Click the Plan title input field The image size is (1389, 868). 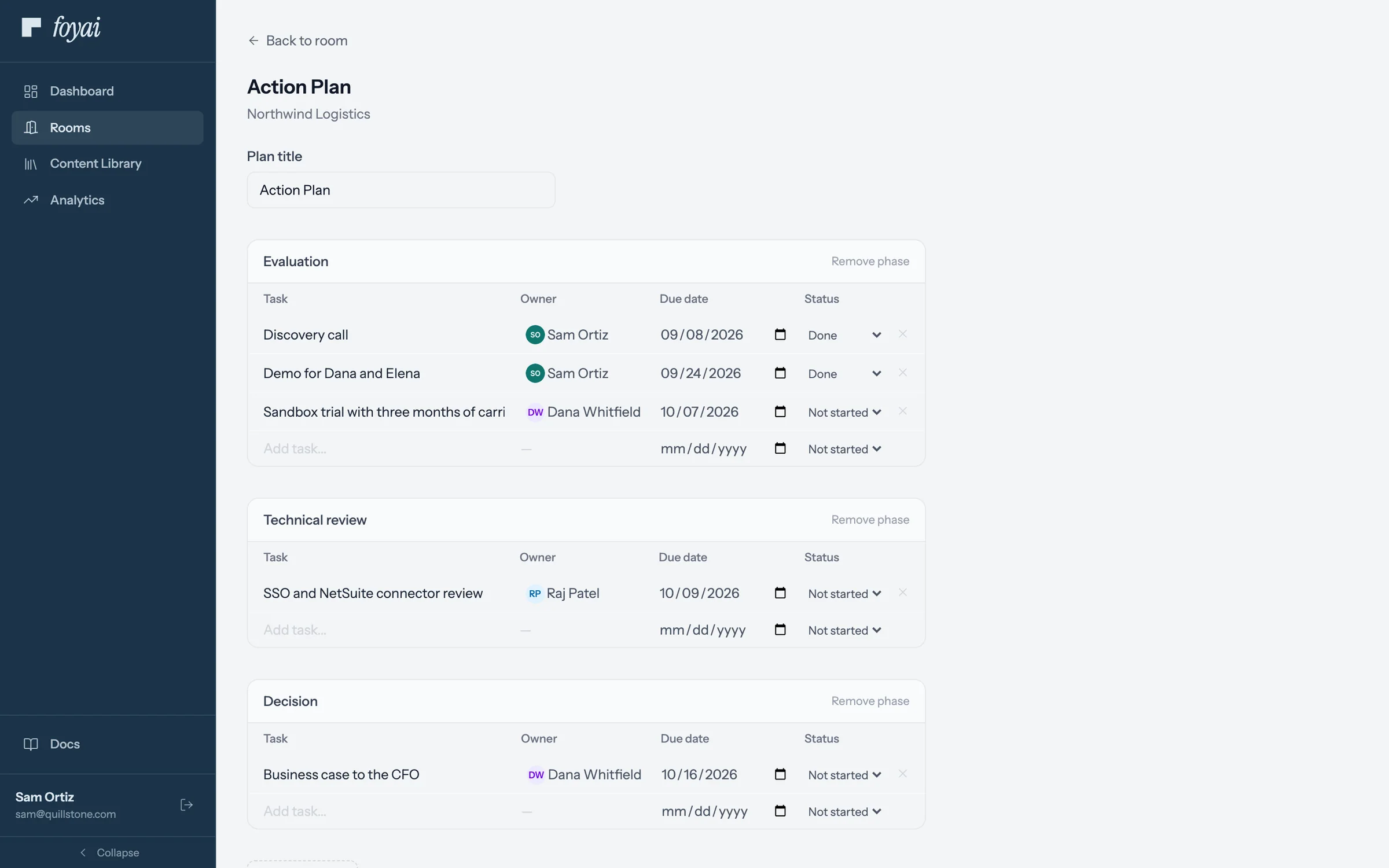coord(401,190)
